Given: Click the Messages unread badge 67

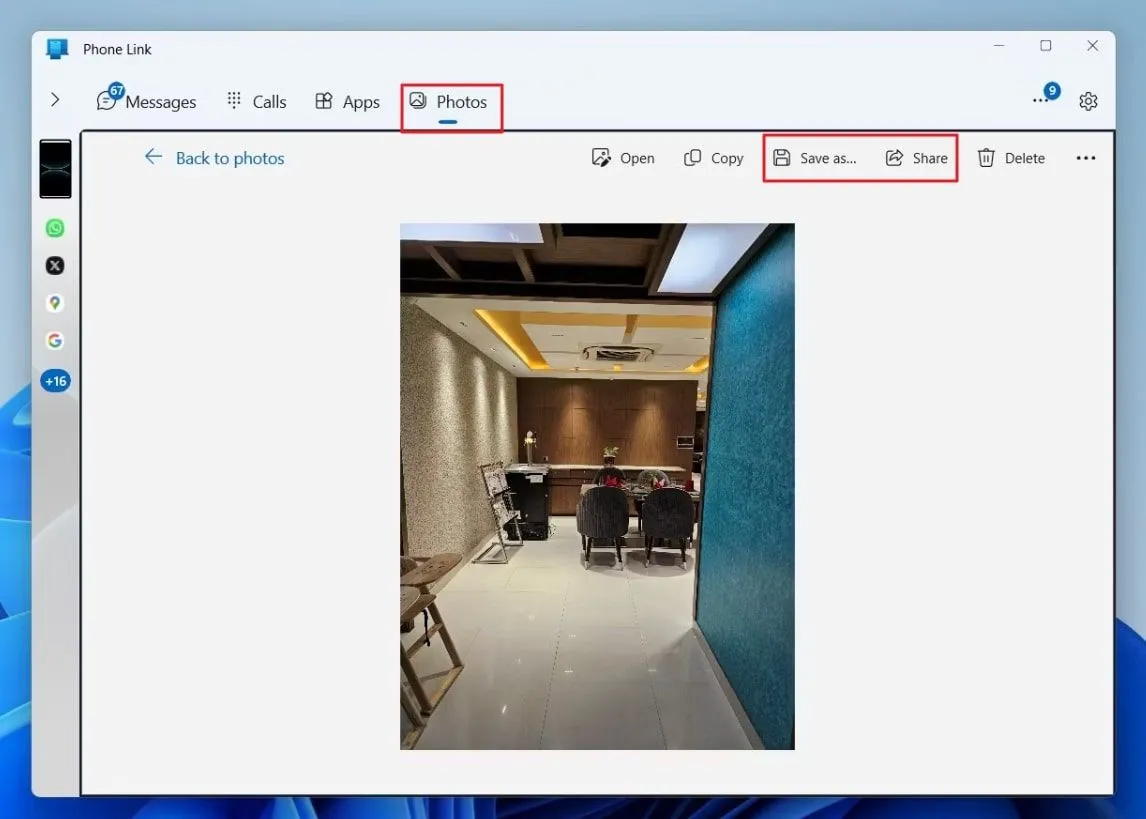Looking at the screenshot, I should 116,91.
